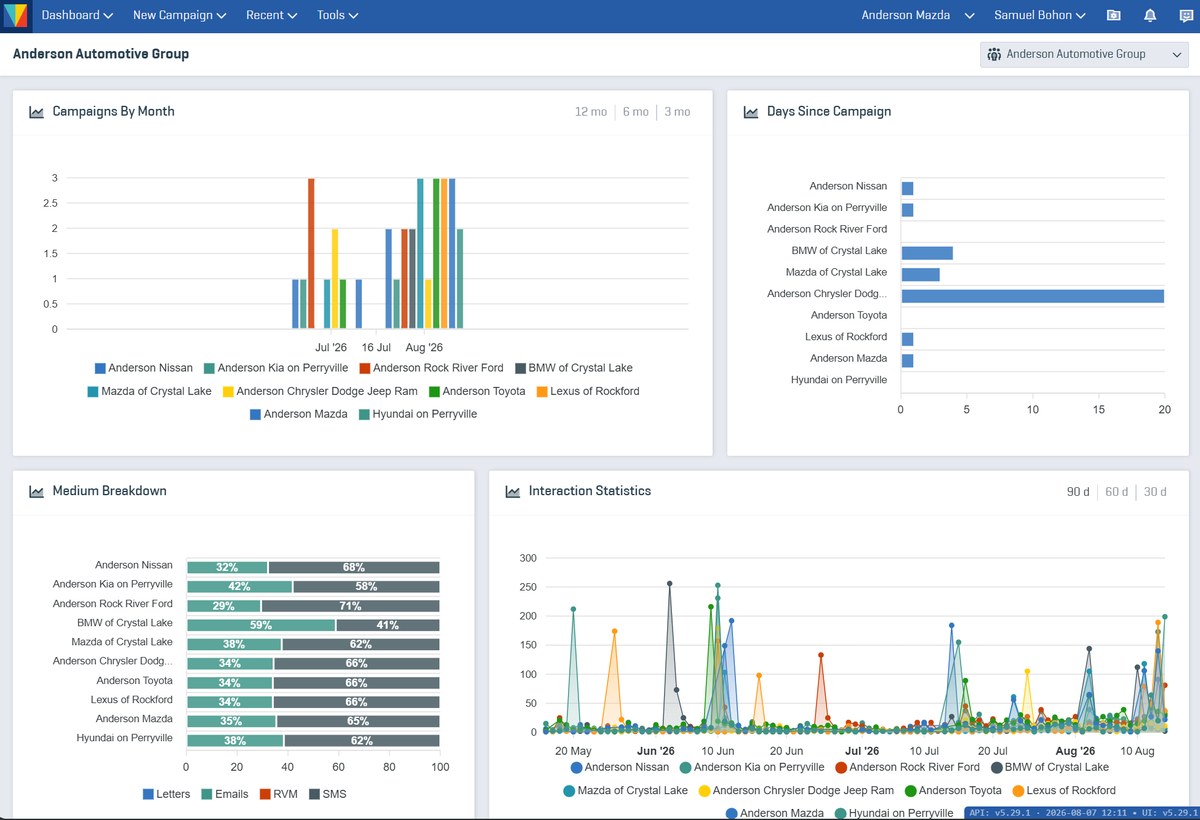
Task: Set Interaction Statistics range to 90 d
Action: click(1078, 491)
